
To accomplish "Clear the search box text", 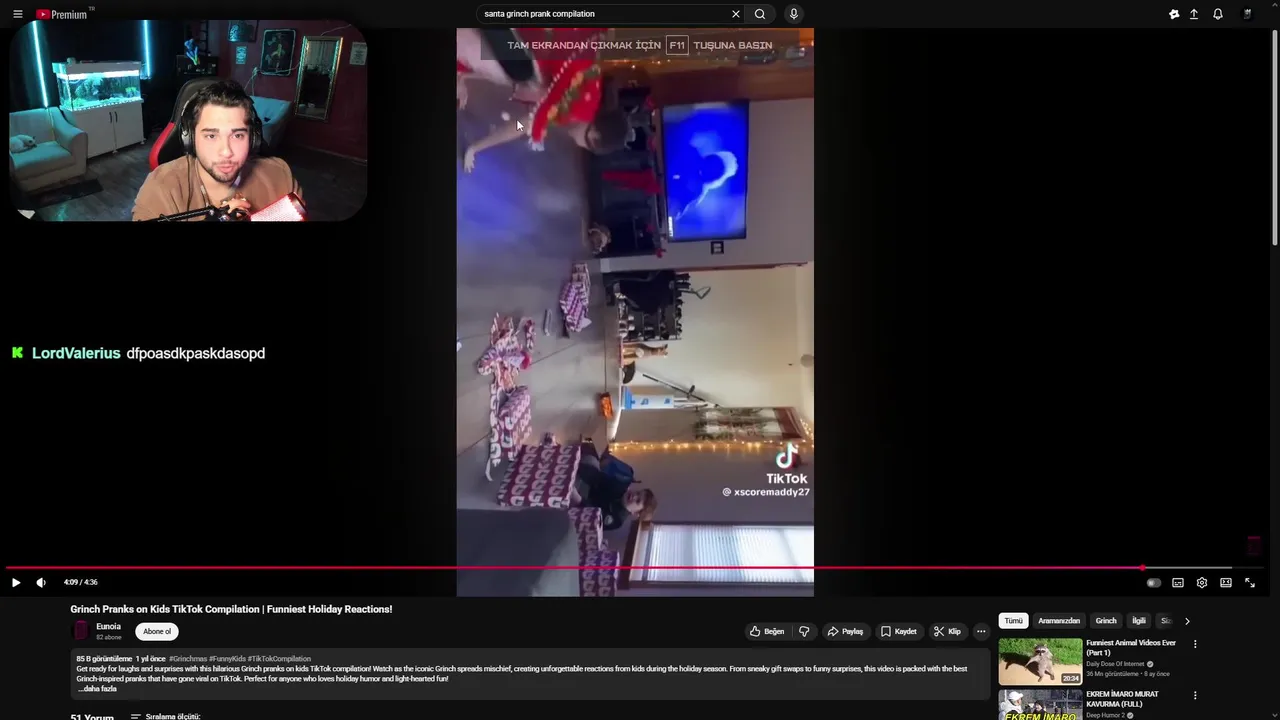I will (x=736, y=14).
